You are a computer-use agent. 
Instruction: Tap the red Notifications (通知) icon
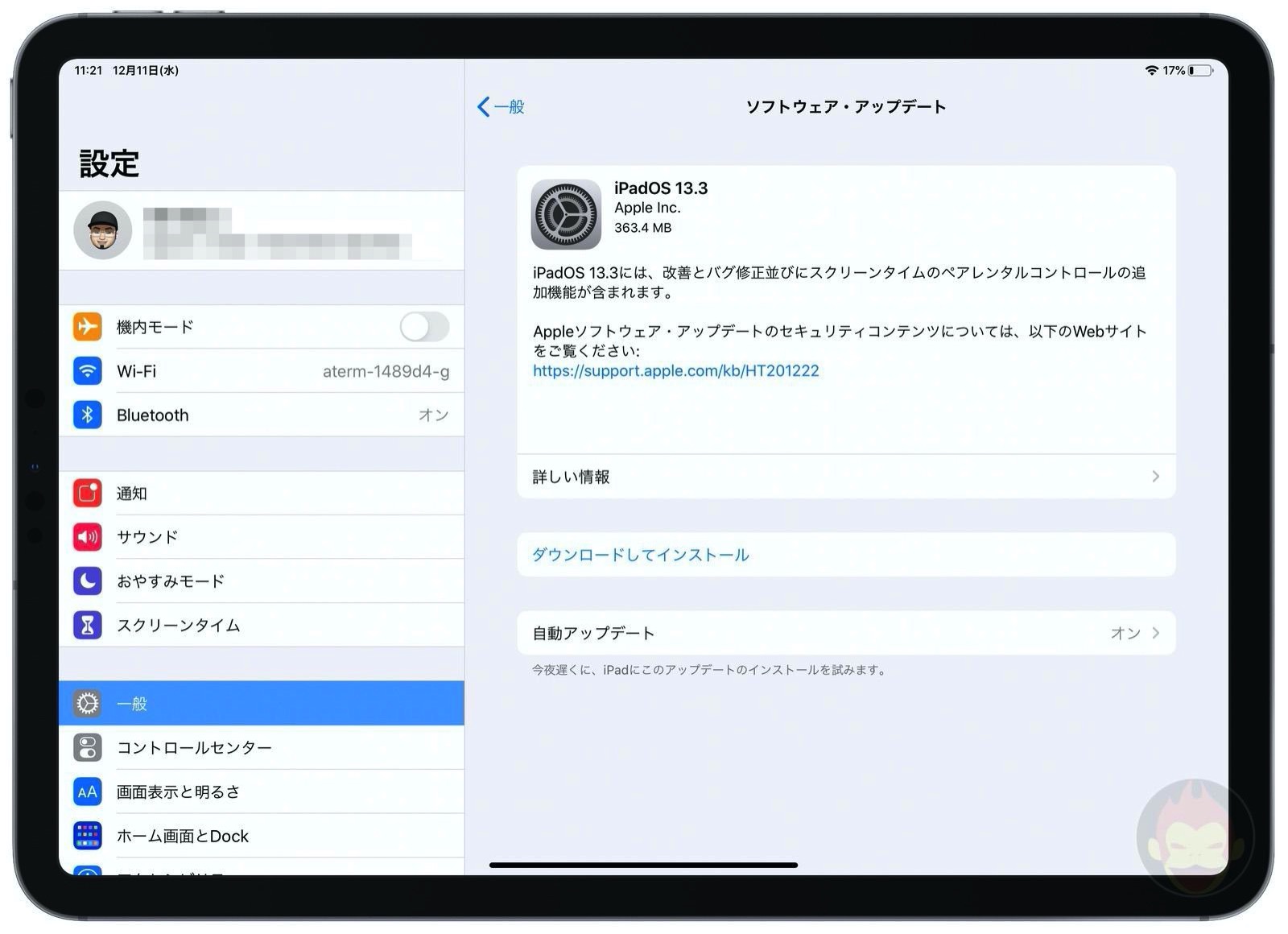88,493
